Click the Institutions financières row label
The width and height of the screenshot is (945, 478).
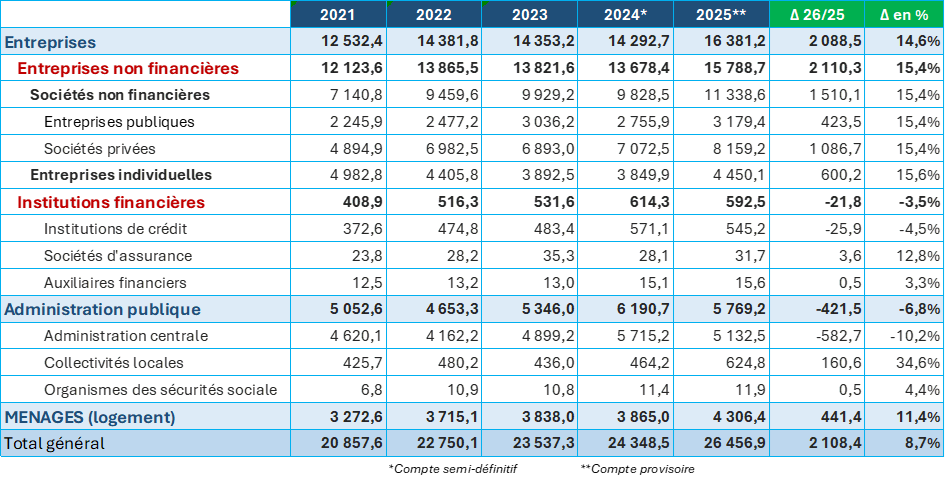111,202
